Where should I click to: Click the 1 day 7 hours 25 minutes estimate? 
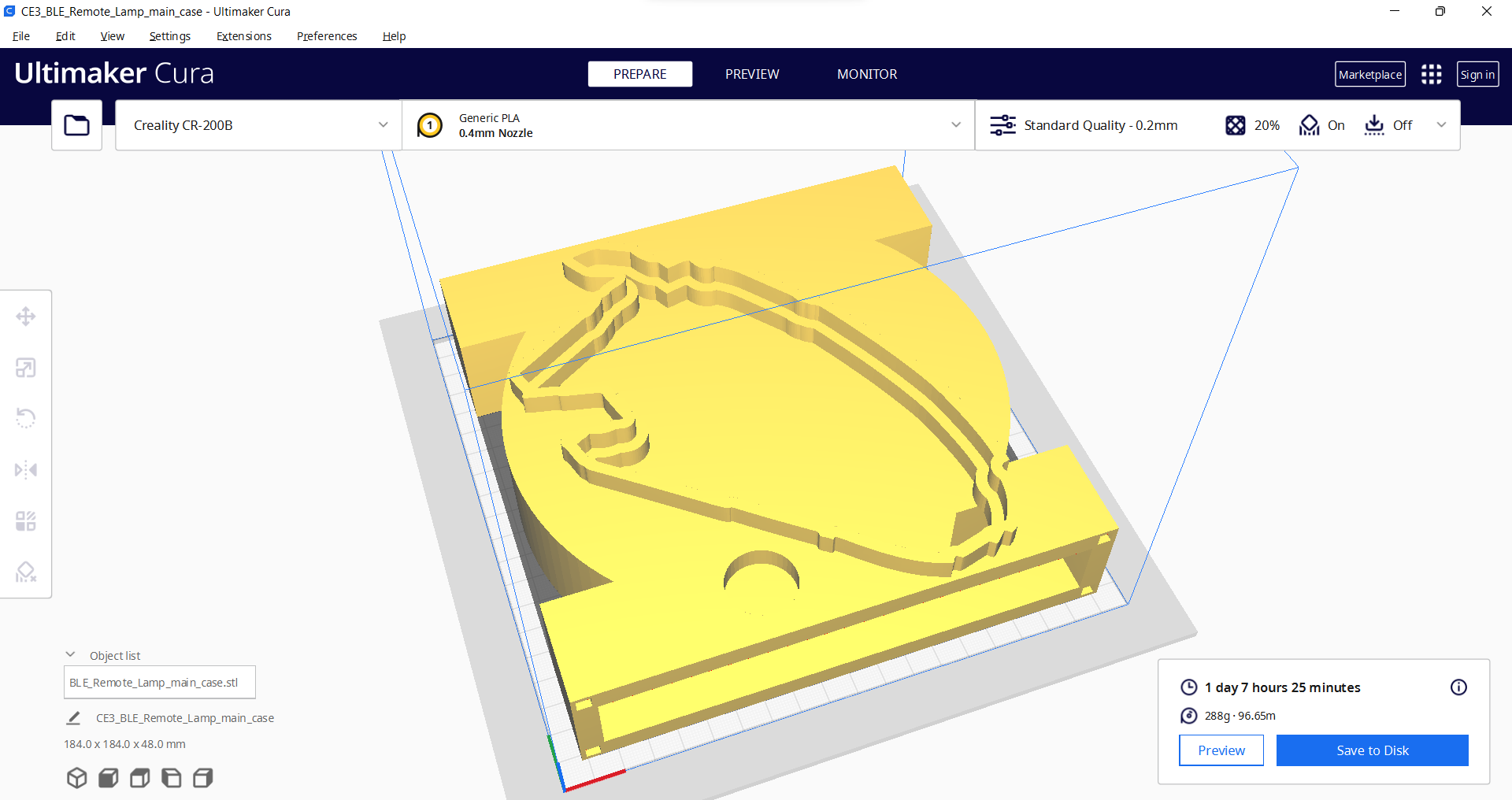1283,687
